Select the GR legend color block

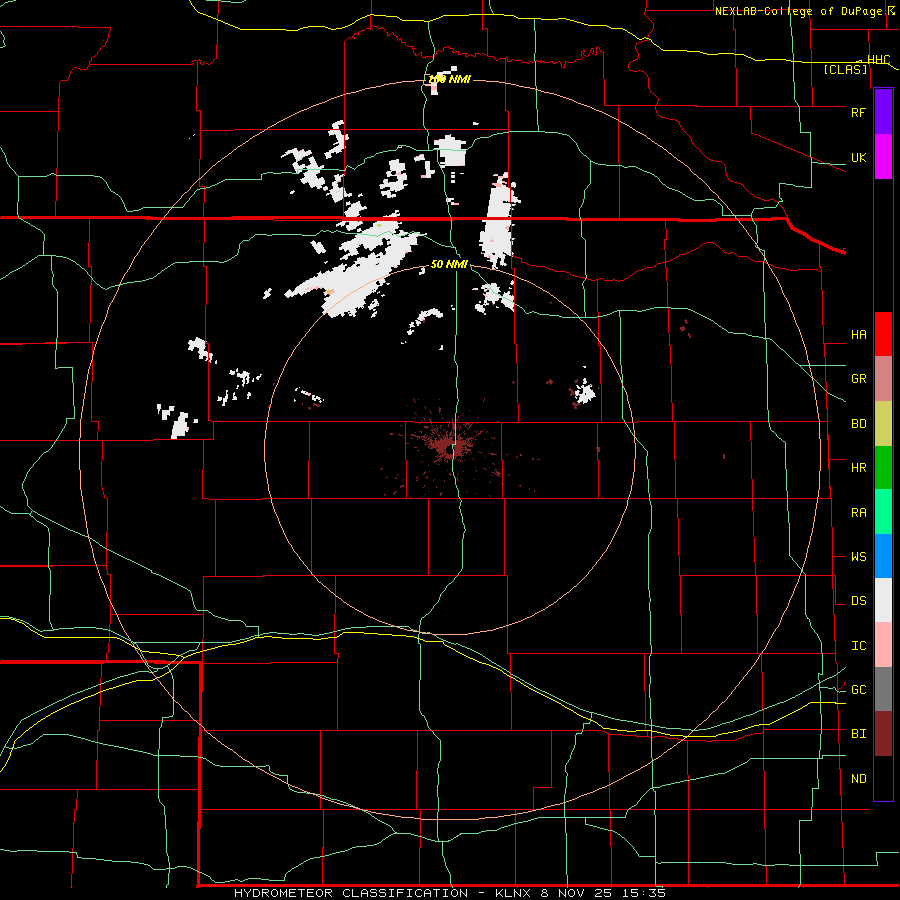883,378
